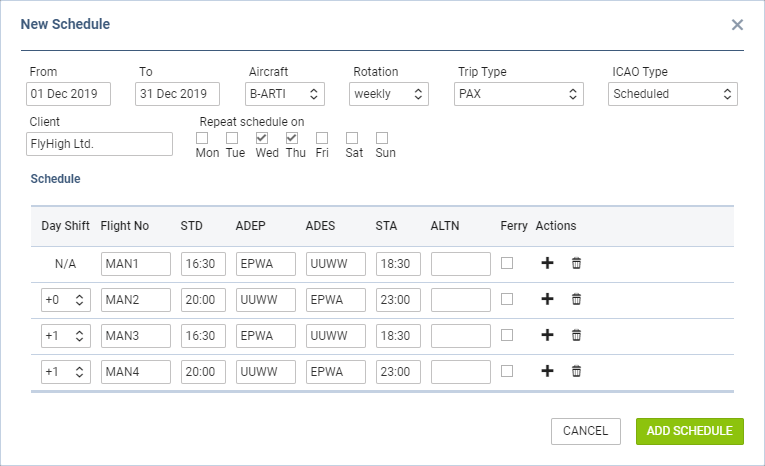Mark MAN4 flight as Ferry
Image resolution: width=765 pixels, height=466 pixels.
(x=507, y=371)
